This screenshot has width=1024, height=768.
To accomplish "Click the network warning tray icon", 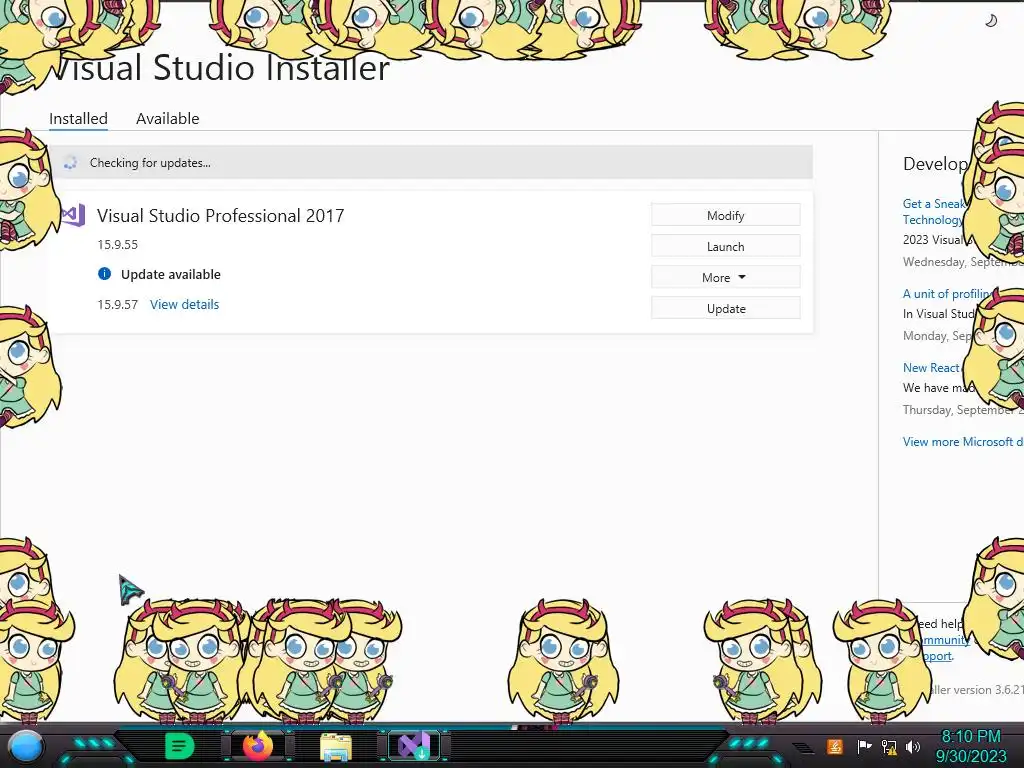I will click(x=889, y=746).
